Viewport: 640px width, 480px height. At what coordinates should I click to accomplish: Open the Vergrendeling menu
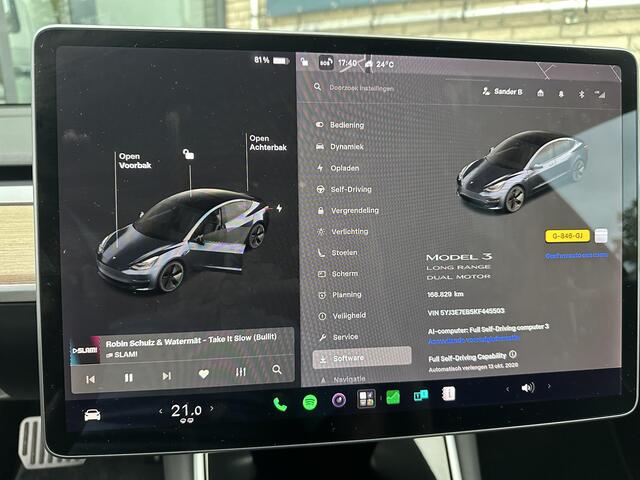[x=349, y=210]
